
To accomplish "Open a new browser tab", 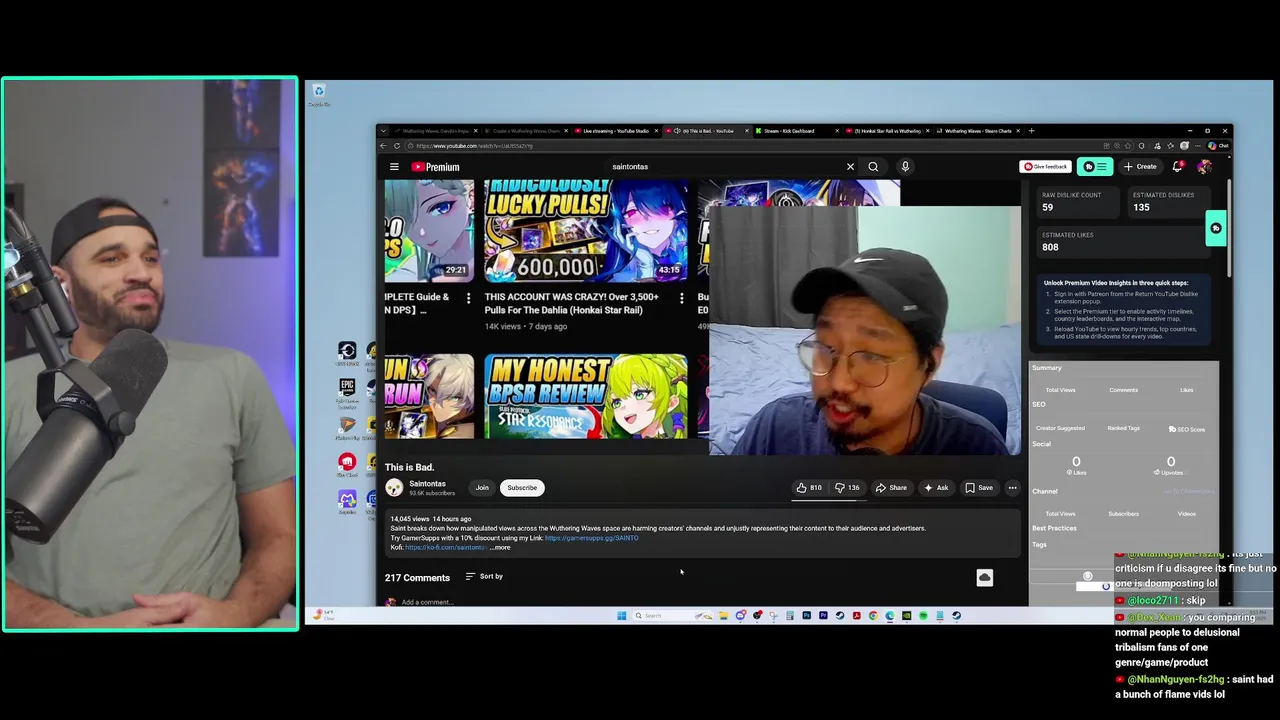I will [x=1032, y=131].
